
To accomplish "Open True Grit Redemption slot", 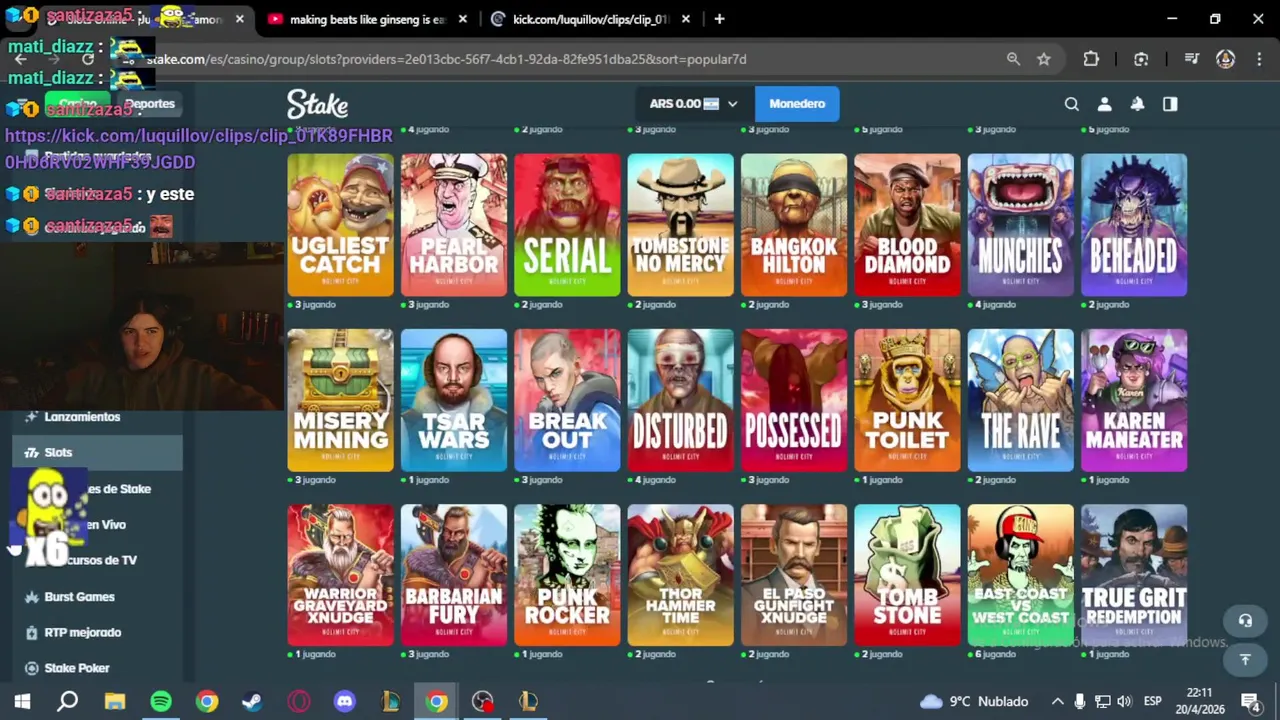I will [1134, 575].
